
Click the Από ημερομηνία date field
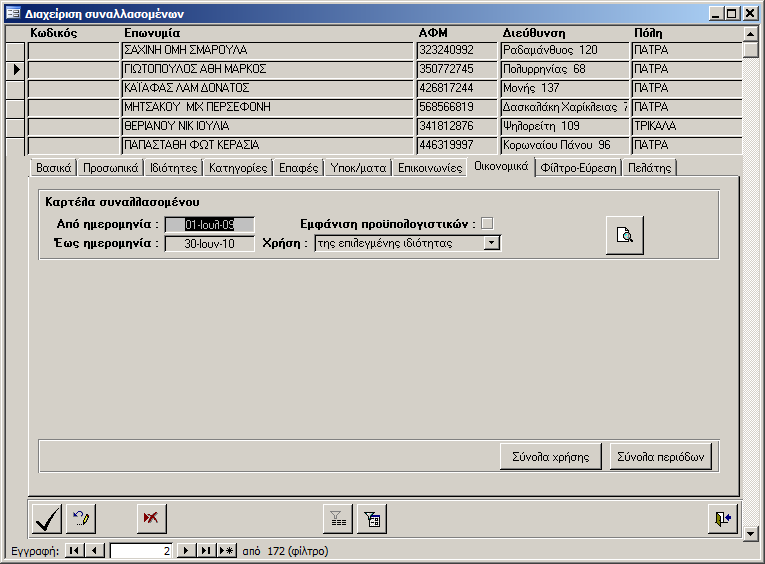coord(209,224)
